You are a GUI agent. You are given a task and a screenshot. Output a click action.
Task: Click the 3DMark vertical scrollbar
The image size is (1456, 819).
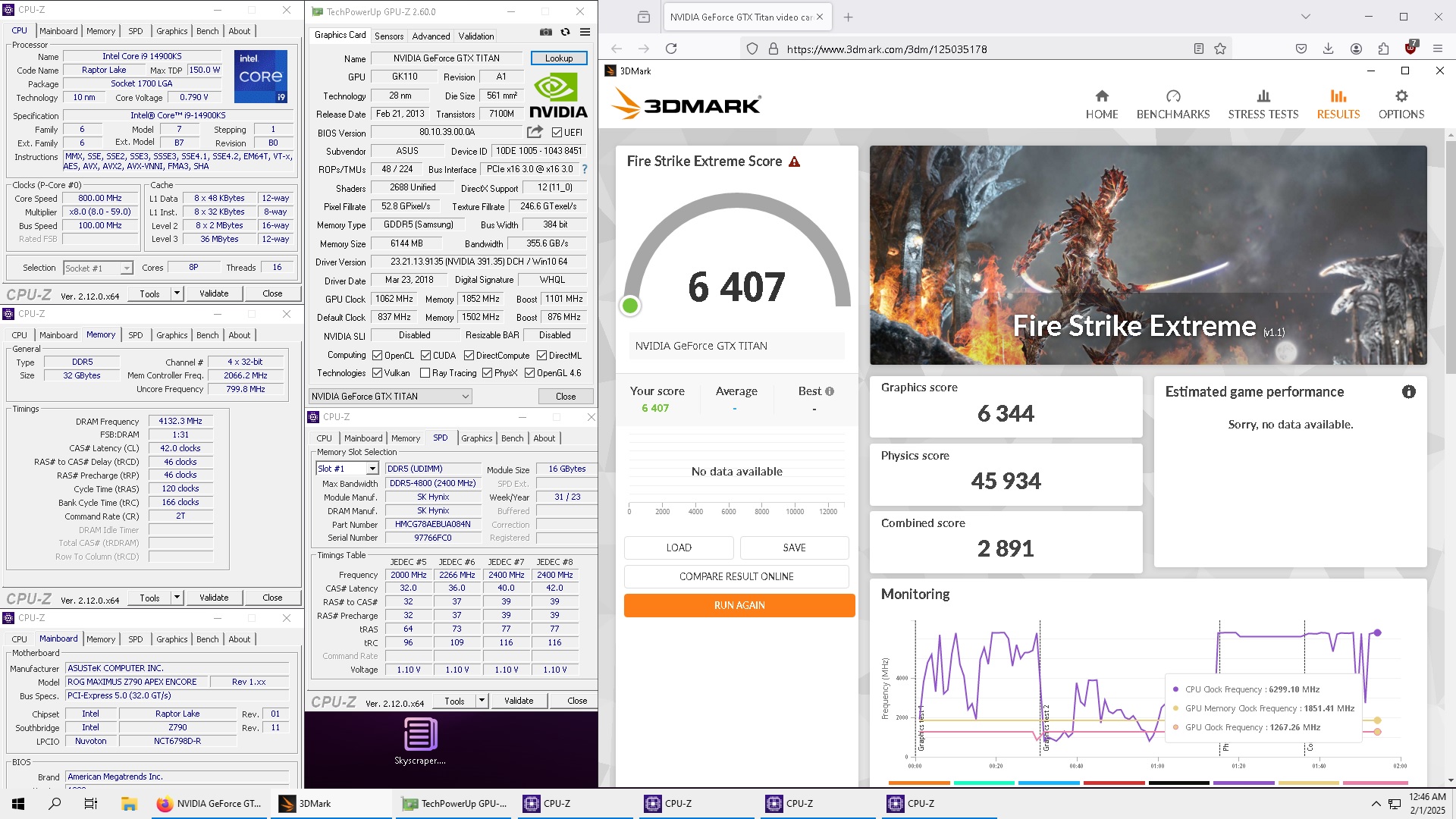click(1451, 256)
